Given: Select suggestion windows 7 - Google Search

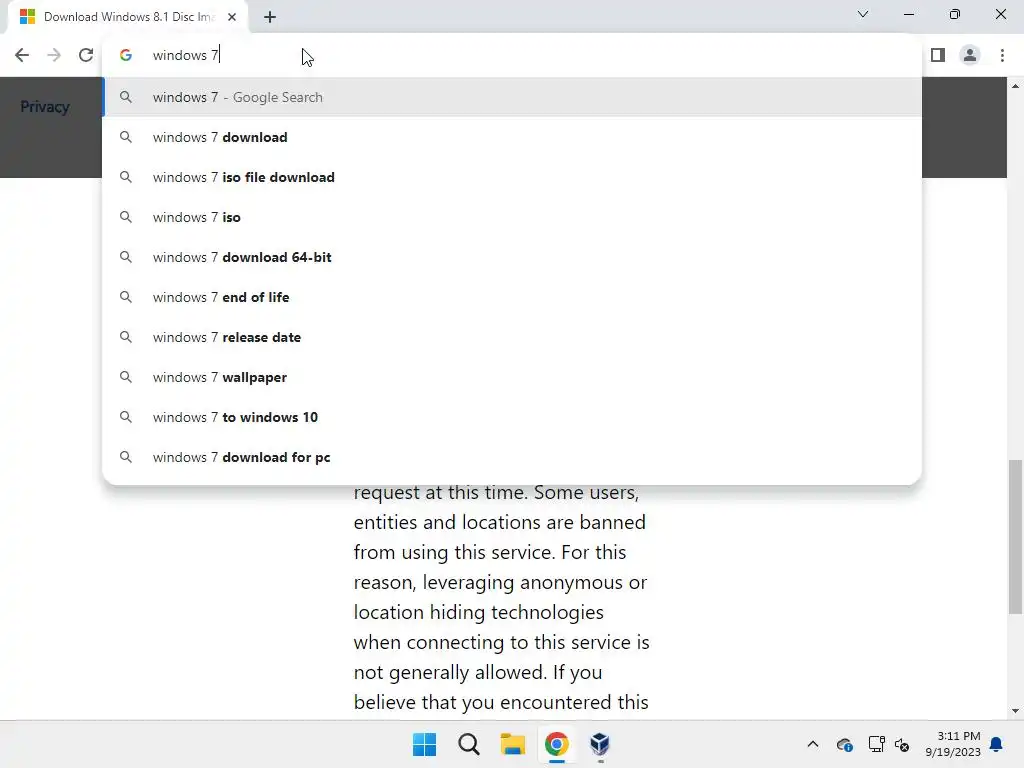Looking at the screenshot, I should tap(513, 97).
